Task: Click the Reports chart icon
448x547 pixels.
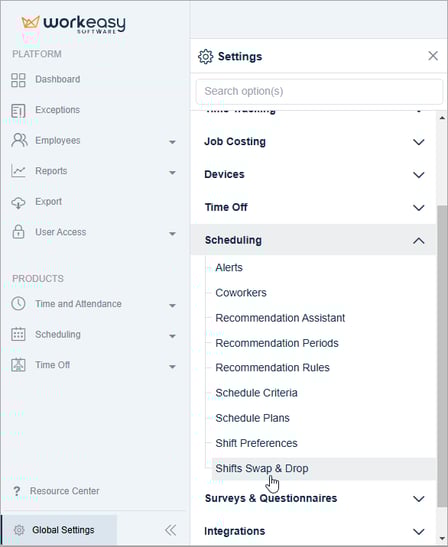Action: (18, 171)
